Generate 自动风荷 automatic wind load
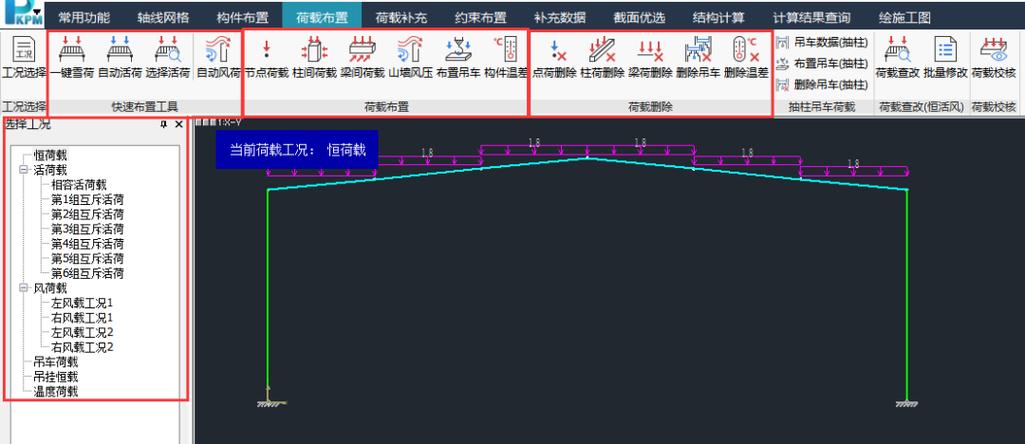1025x444 pixels. (x=219, y=58)
